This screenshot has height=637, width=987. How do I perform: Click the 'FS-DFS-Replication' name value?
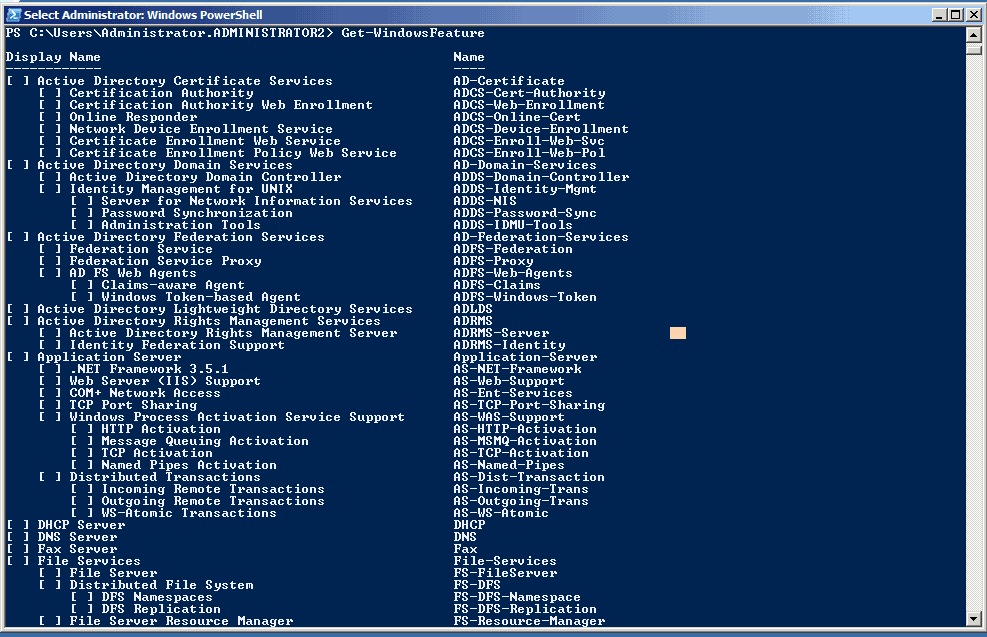525,609
